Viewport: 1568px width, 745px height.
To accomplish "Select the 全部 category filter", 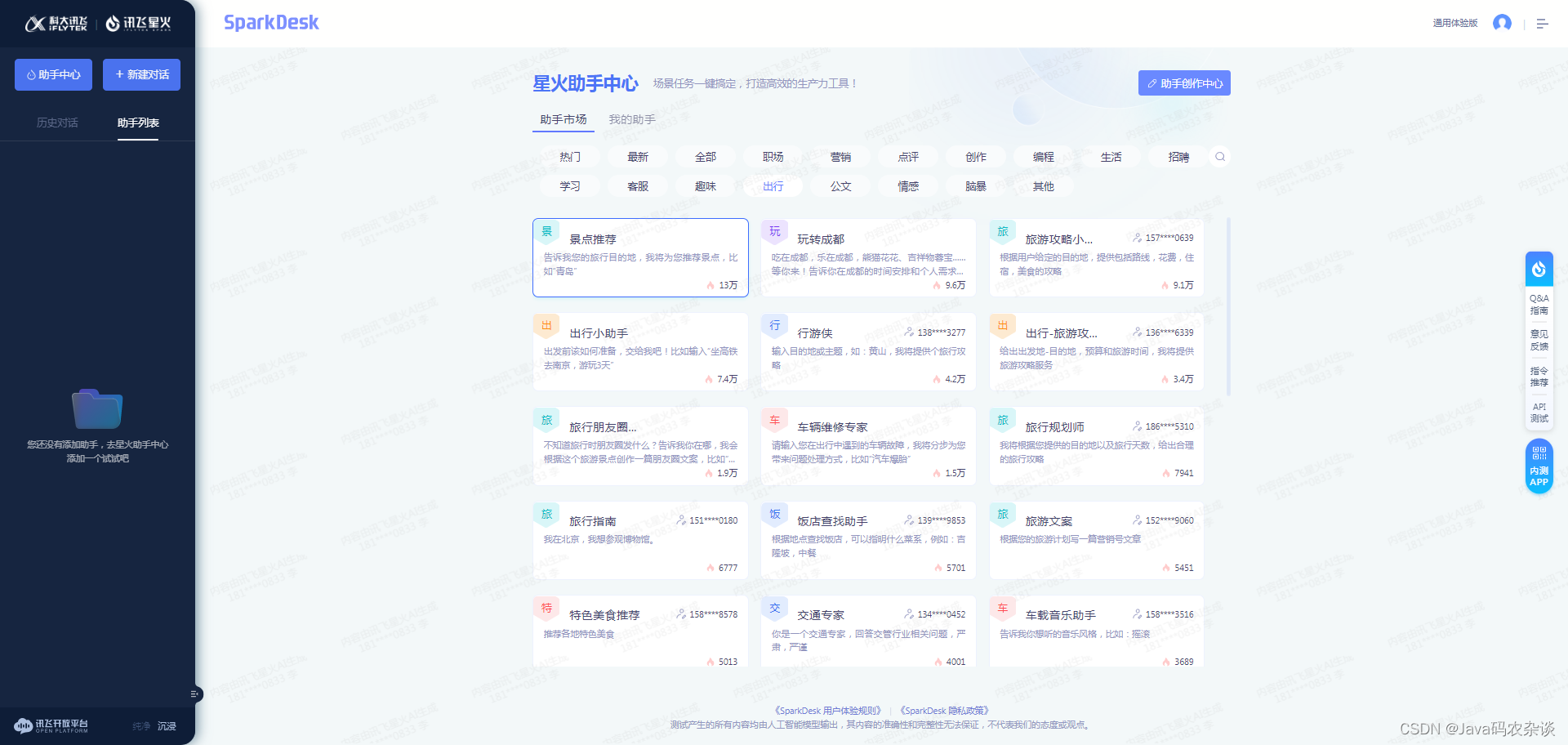I will coord(706,157).
